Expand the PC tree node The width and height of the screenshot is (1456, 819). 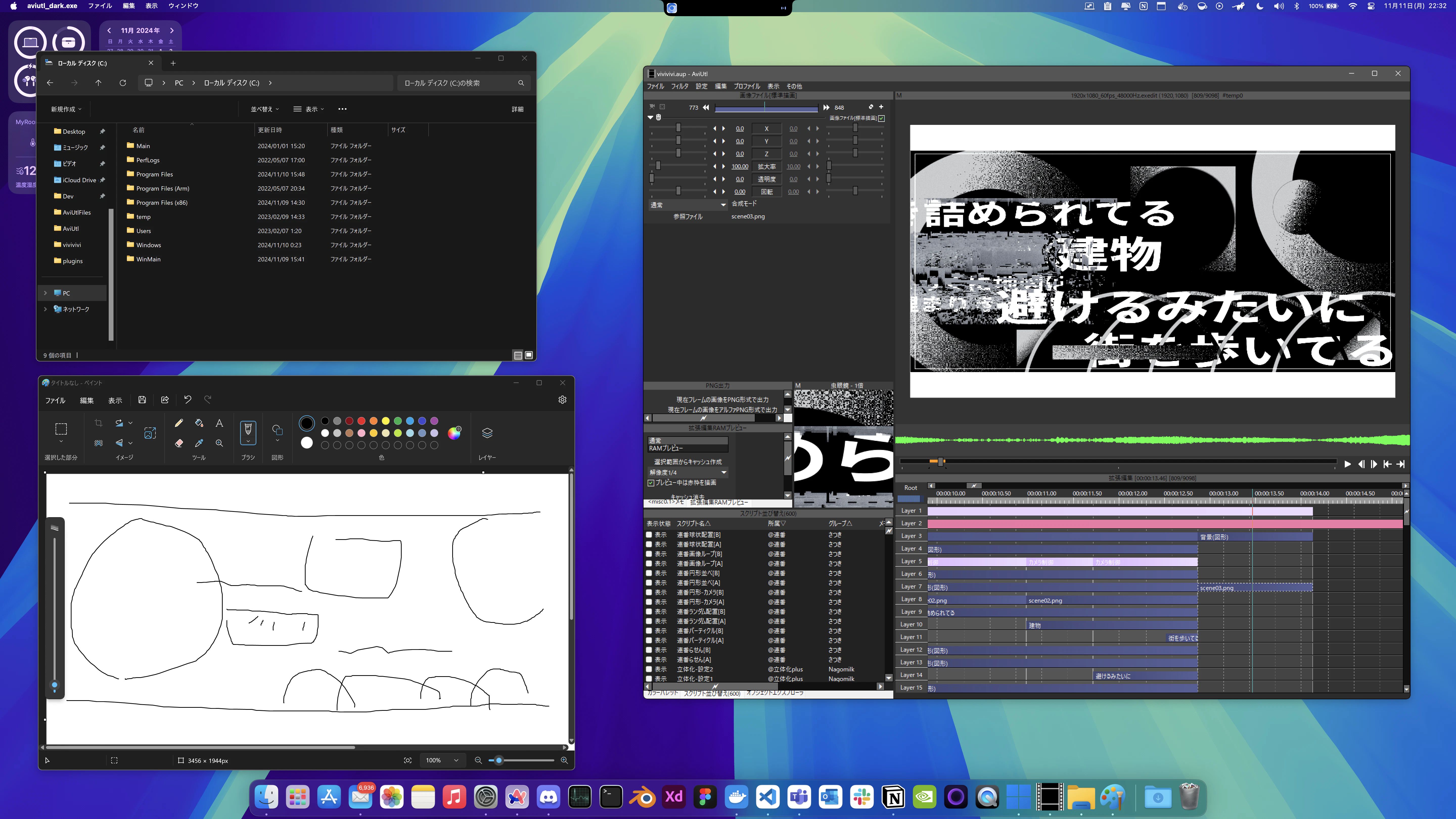tap(46, 293)
